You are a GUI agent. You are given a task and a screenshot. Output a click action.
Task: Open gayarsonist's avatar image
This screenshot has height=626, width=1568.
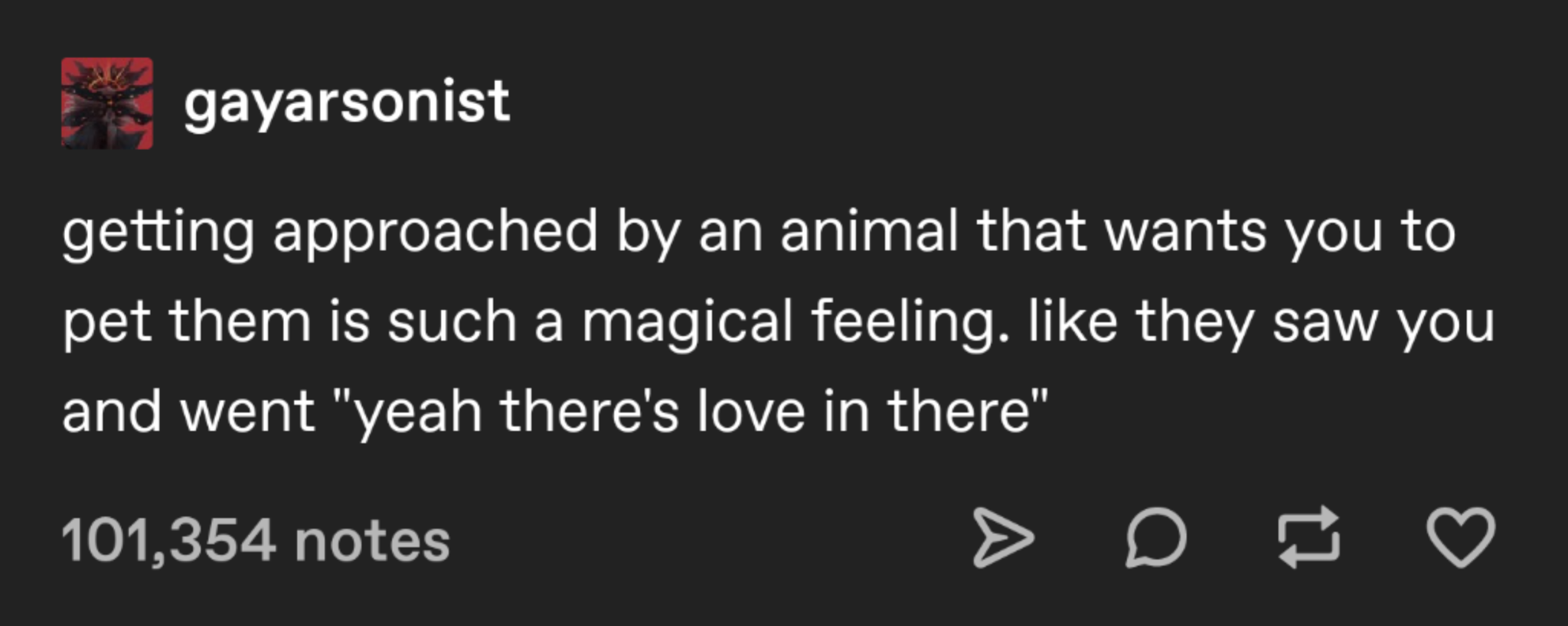(x=107, y=103)
